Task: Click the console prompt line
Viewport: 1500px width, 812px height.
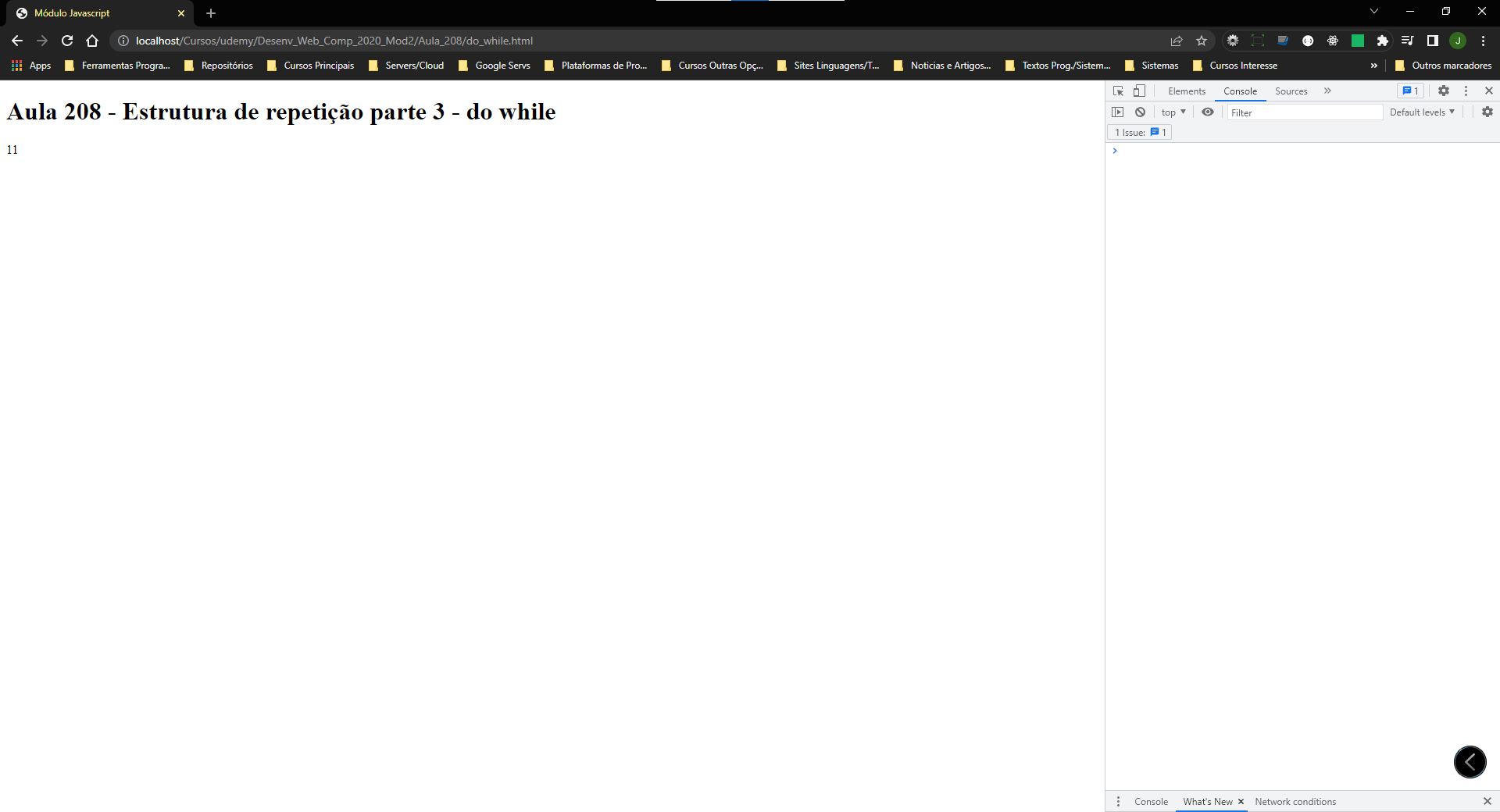Action: click(x=1302, y=151)
